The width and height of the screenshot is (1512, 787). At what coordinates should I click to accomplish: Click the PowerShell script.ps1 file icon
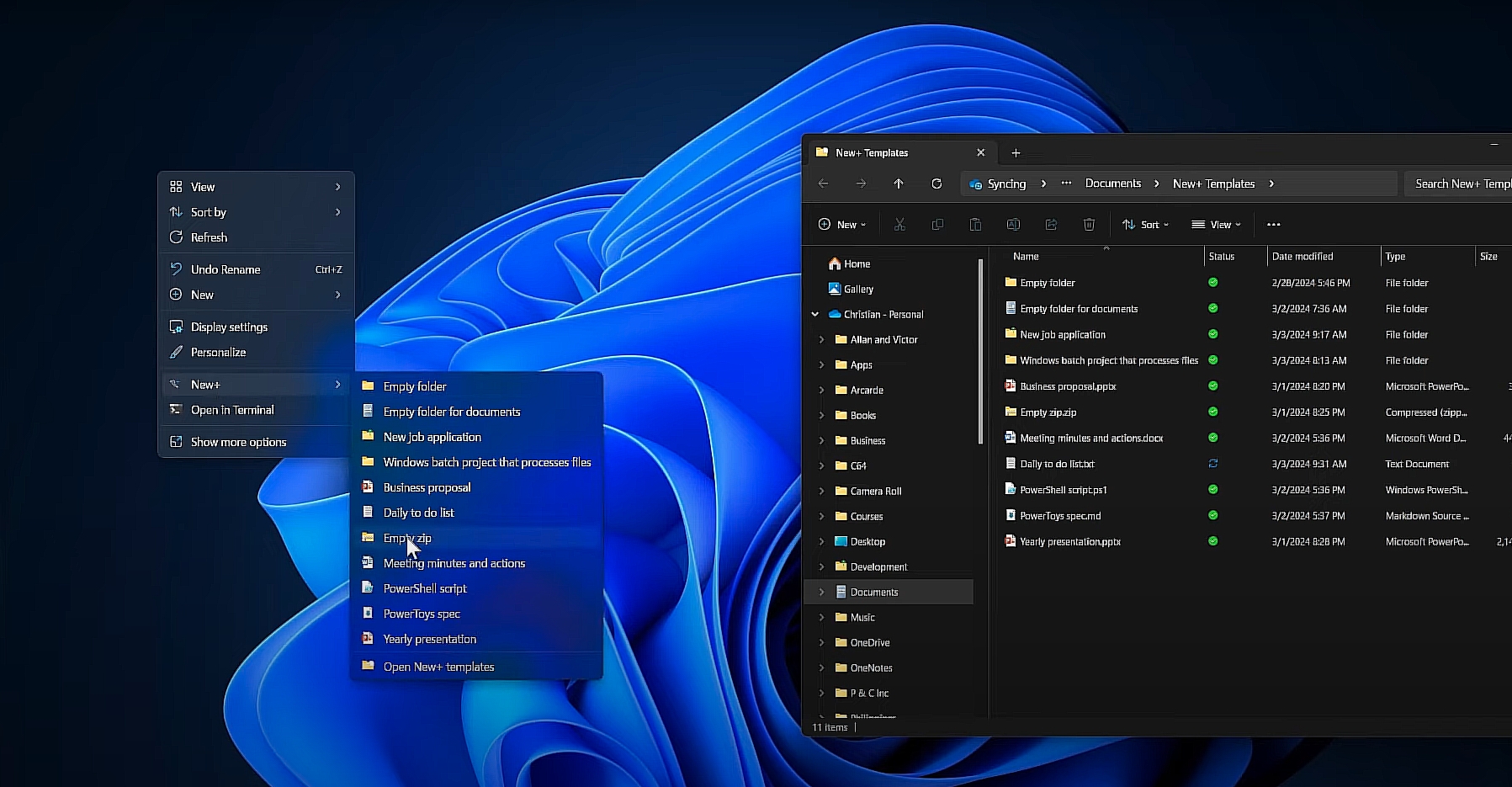coord(1011,489)
